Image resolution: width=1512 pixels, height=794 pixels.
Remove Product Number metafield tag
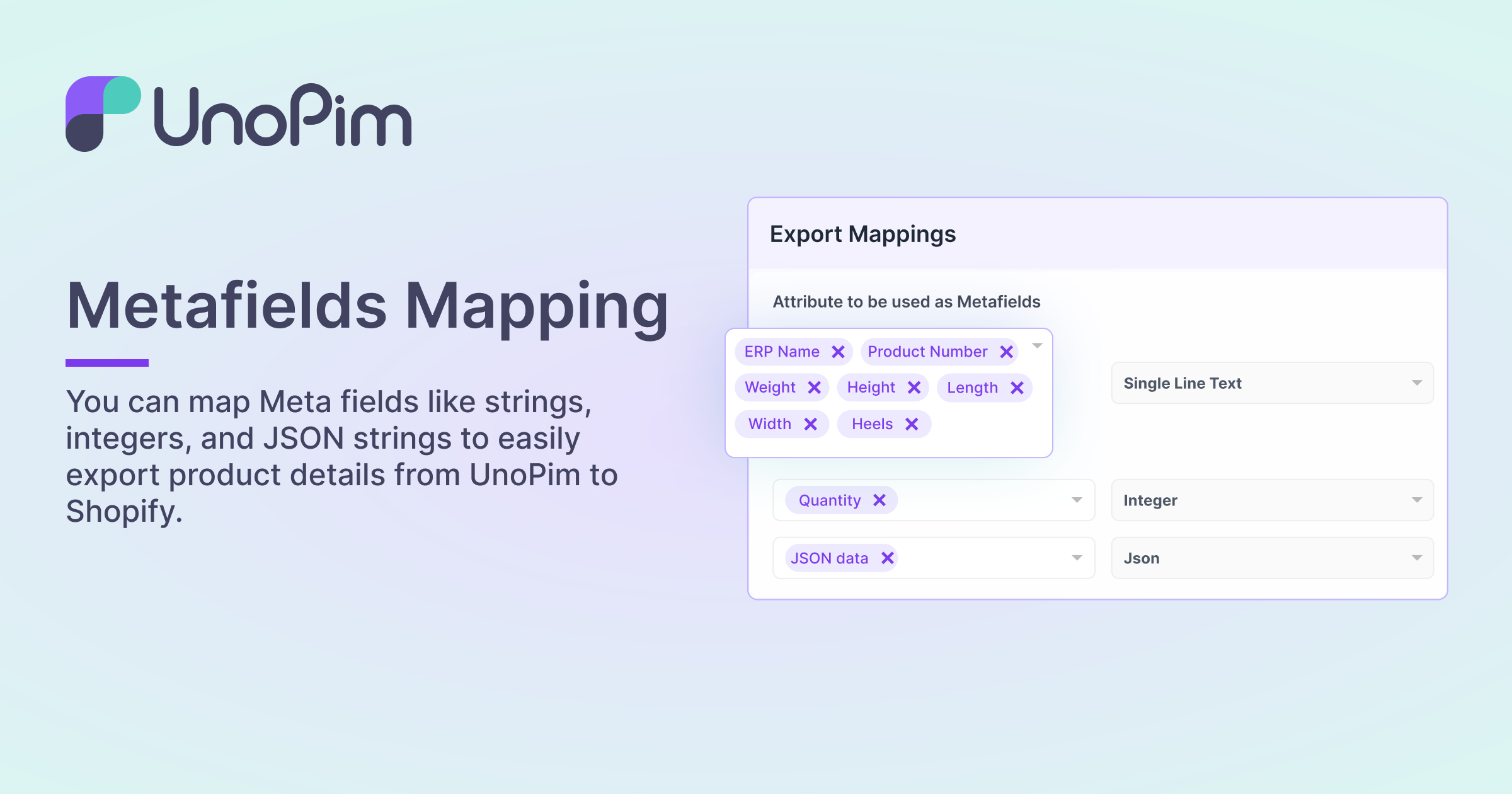1002,351
